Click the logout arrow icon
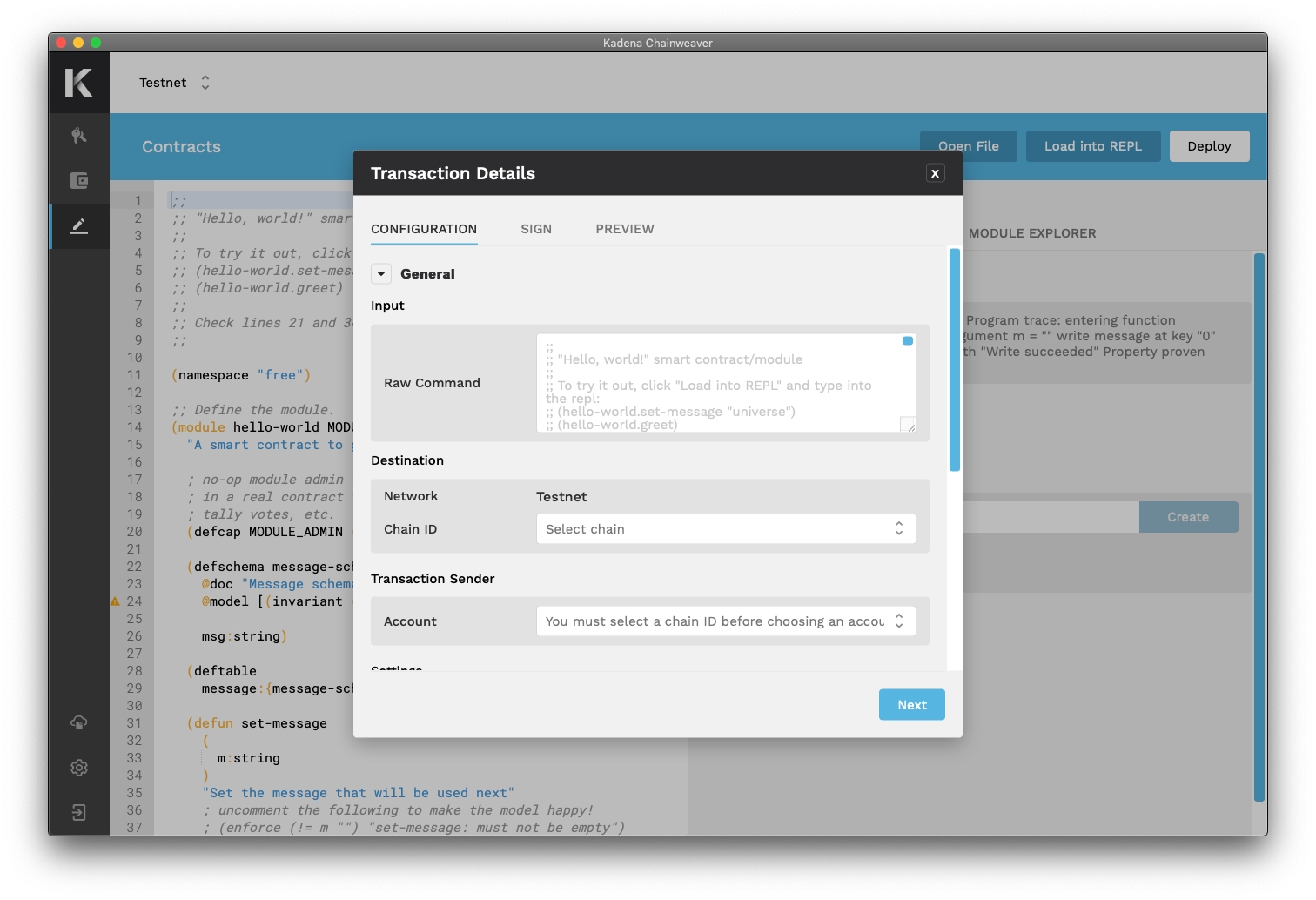This screenshot has width=1316, height=900. click(x=79, y=813)
